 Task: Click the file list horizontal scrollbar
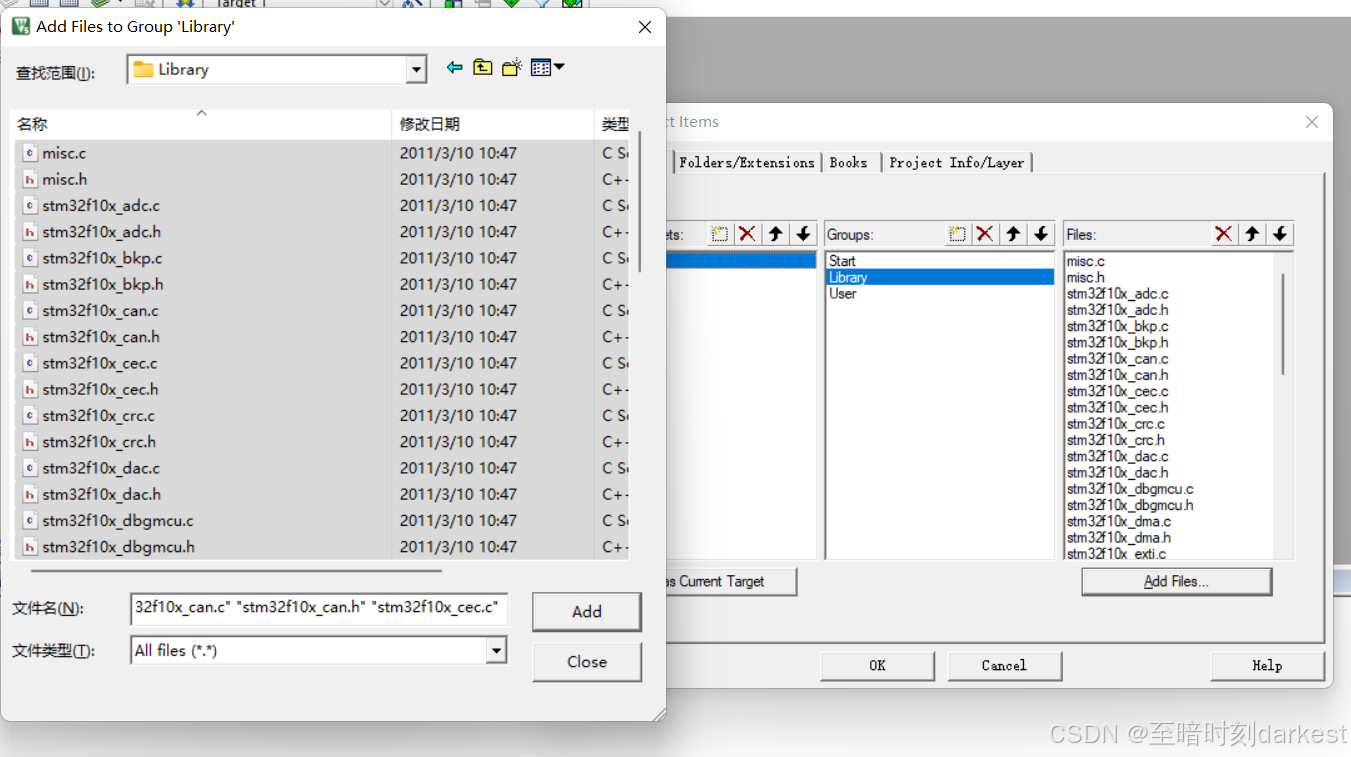[x=236, y=571]
